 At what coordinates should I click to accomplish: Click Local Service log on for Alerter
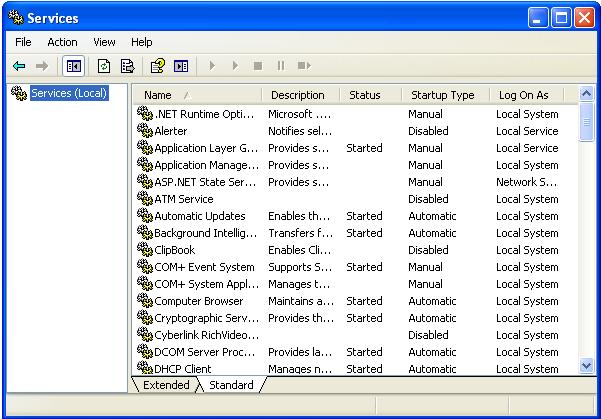(527, 131)
